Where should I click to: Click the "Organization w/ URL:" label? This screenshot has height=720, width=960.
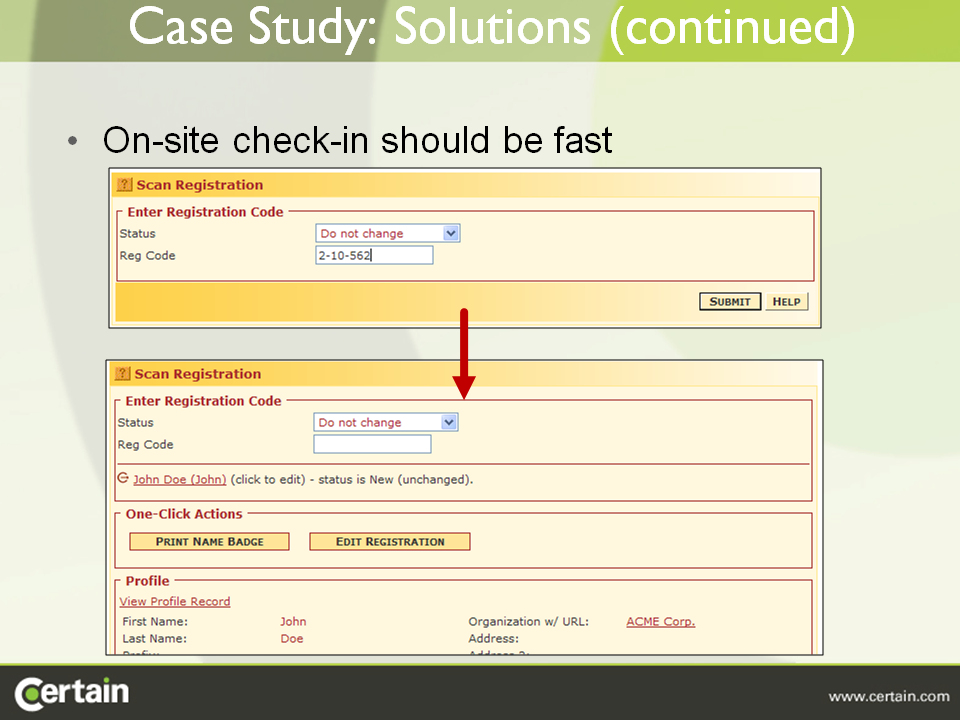pyautogui.click(x=528, y=621)
